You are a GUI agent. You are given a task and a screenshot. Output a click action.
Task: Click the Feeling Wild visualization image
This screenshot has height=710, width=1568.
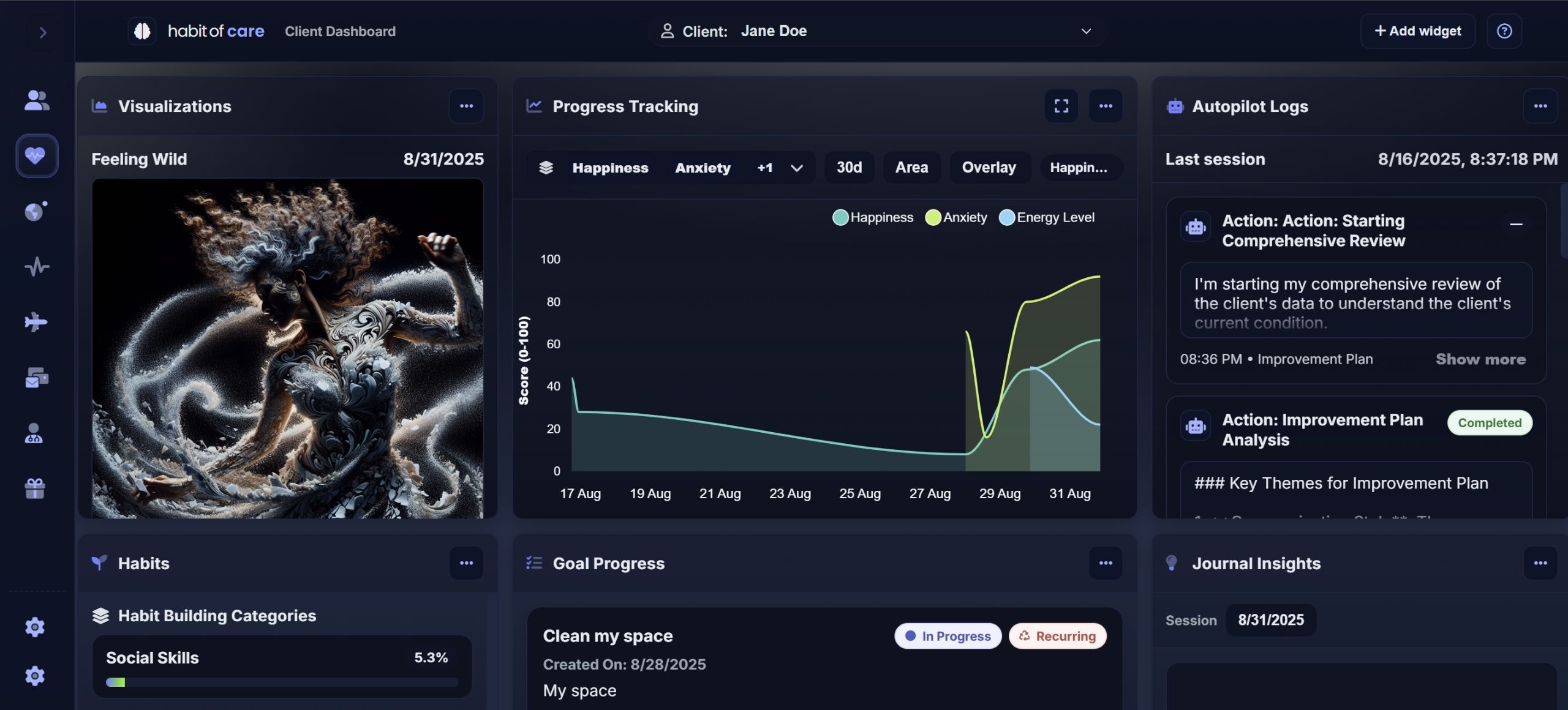(x=287, y=348)
